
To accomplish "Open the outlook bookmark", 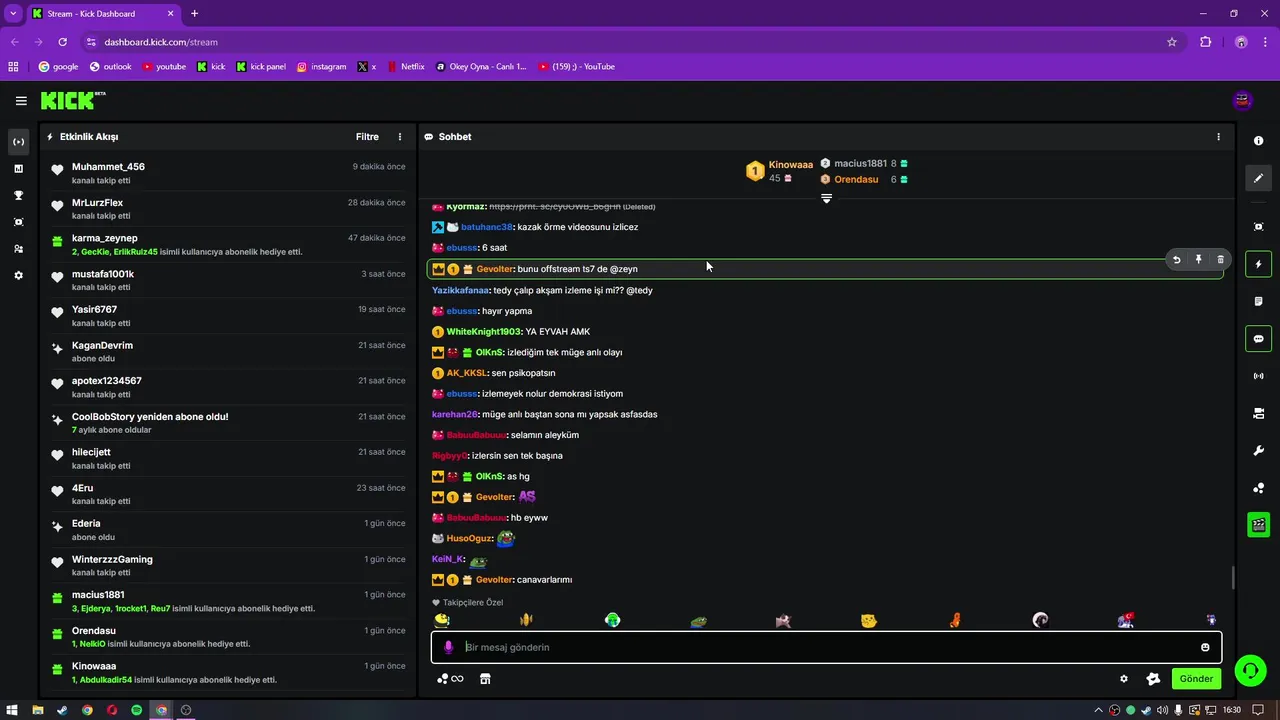I will pyautogui.click(x=110, y=67).
